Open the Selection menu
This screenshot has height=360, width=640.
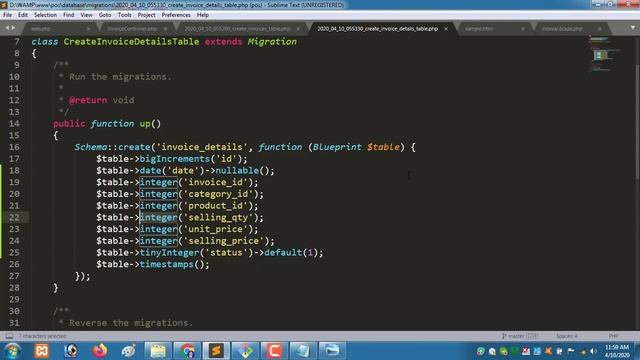(x=45, y=15)
